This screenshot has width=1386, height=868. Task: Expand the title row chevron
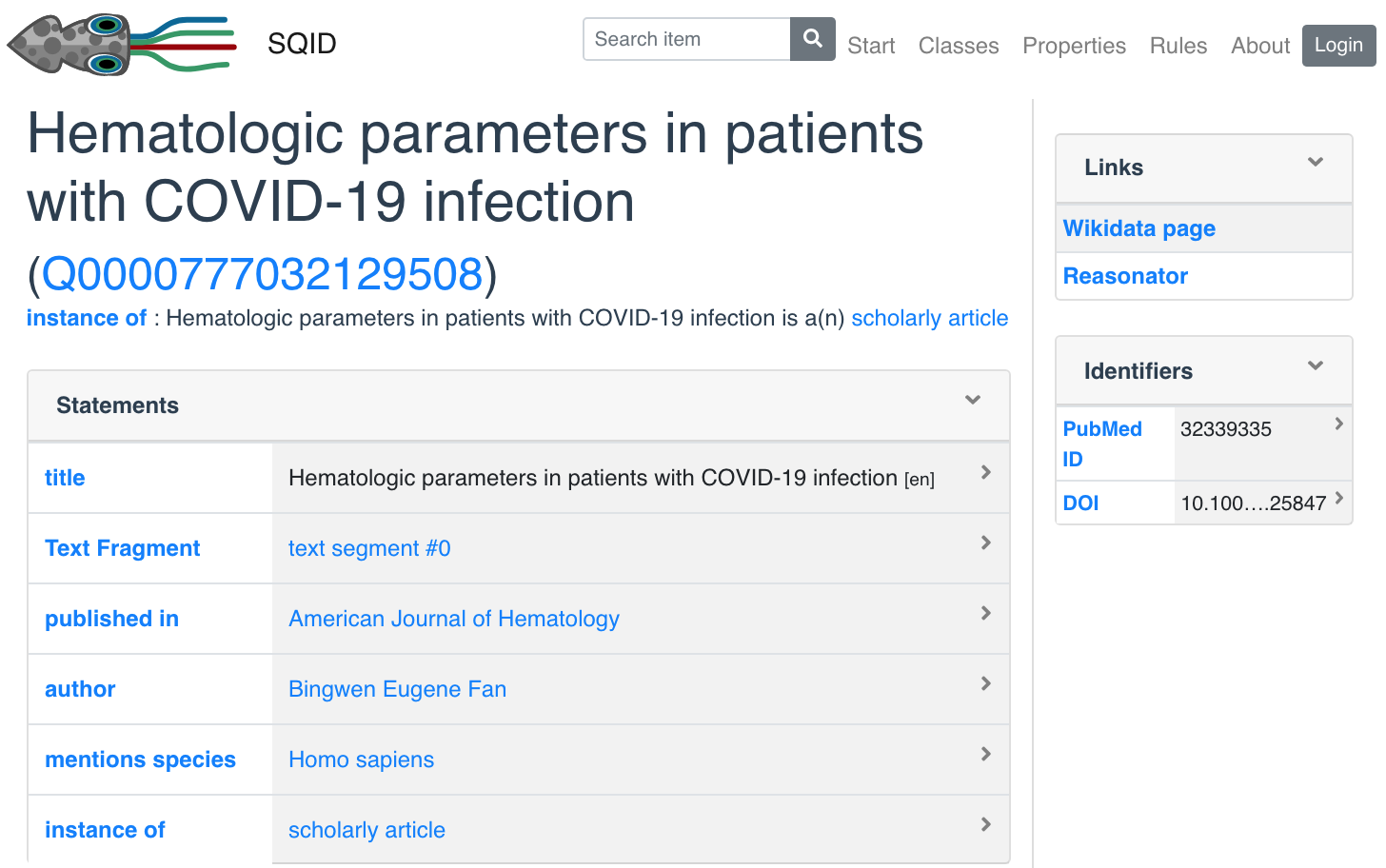pyautogui.click(x=985, y=472)
